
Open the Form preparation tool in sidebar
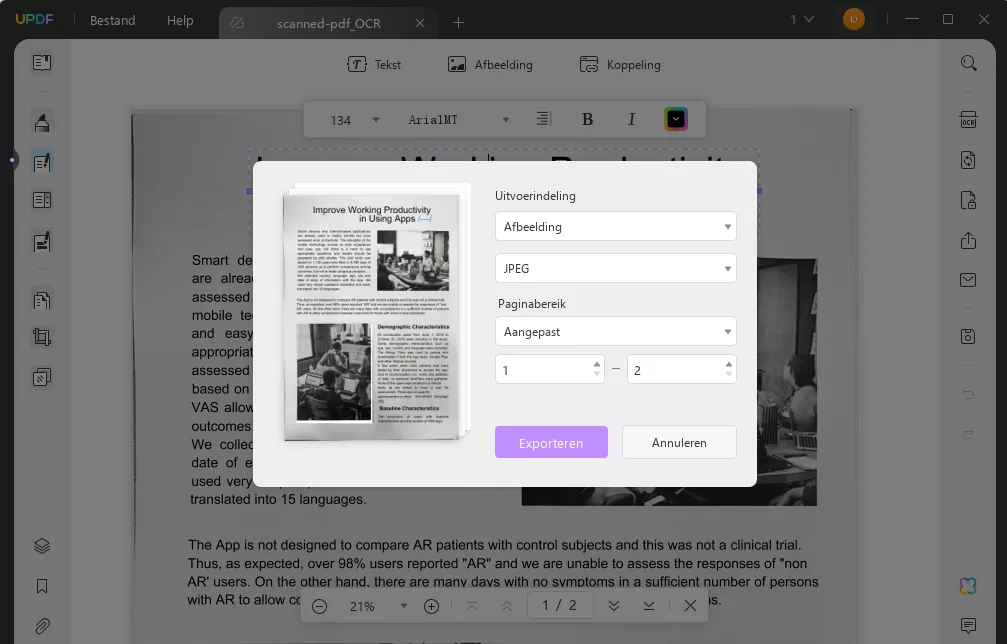point(42,200)
